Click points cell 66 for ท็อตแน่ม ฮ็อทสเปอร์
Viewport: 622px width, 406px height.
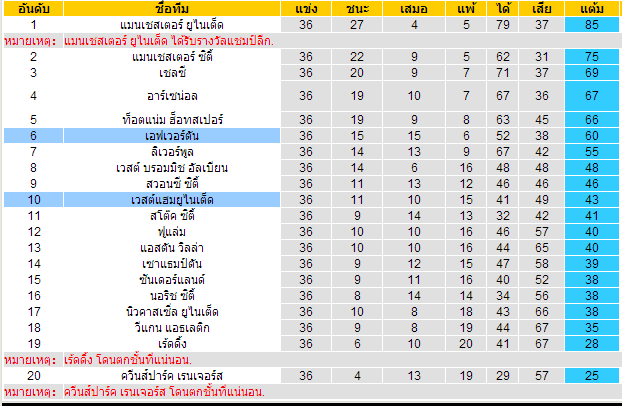click(591, 119)
